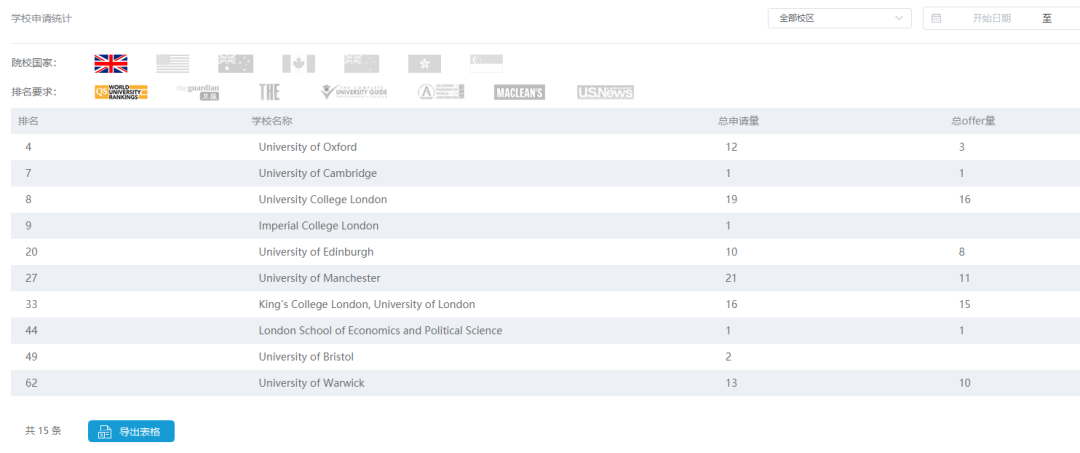
Task: Select the Singapore flag filter
Action: (486, 63)
